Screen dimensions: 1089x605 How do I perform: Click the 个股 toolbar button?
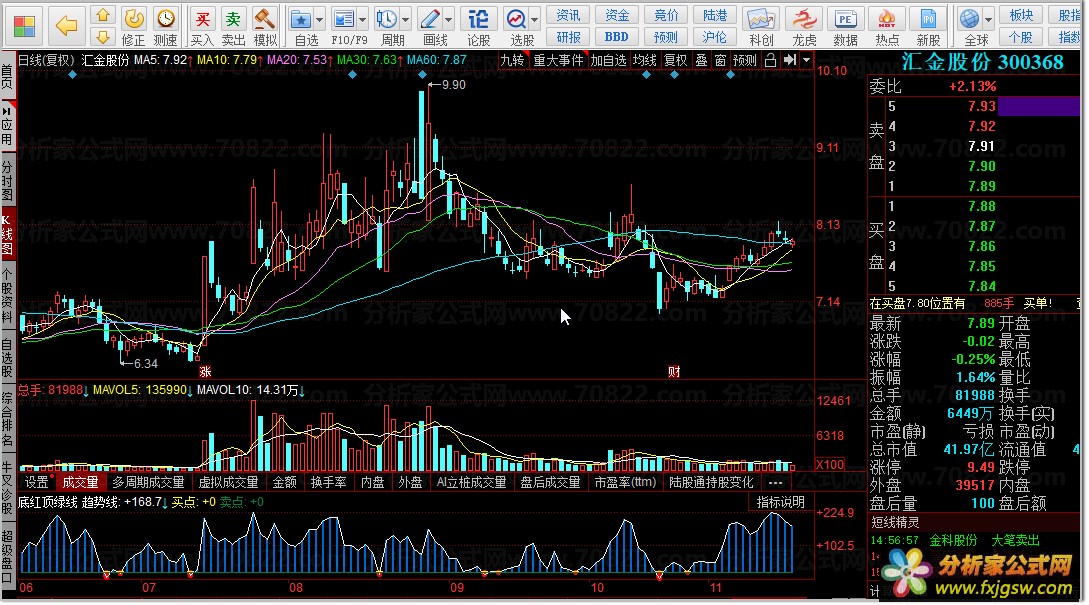click(x=1021, y=37)
